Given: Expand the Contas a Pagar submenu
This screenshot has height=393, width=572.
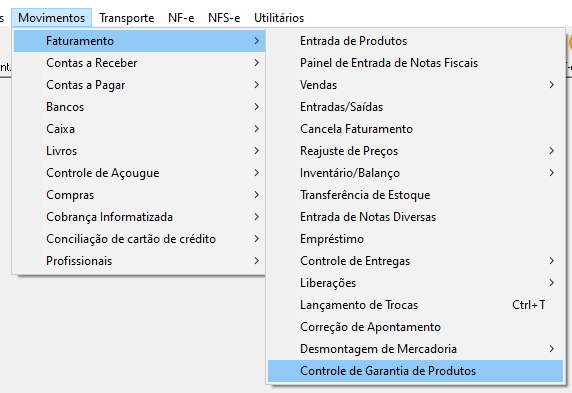Looking at the screenshot, I should 139,85.
